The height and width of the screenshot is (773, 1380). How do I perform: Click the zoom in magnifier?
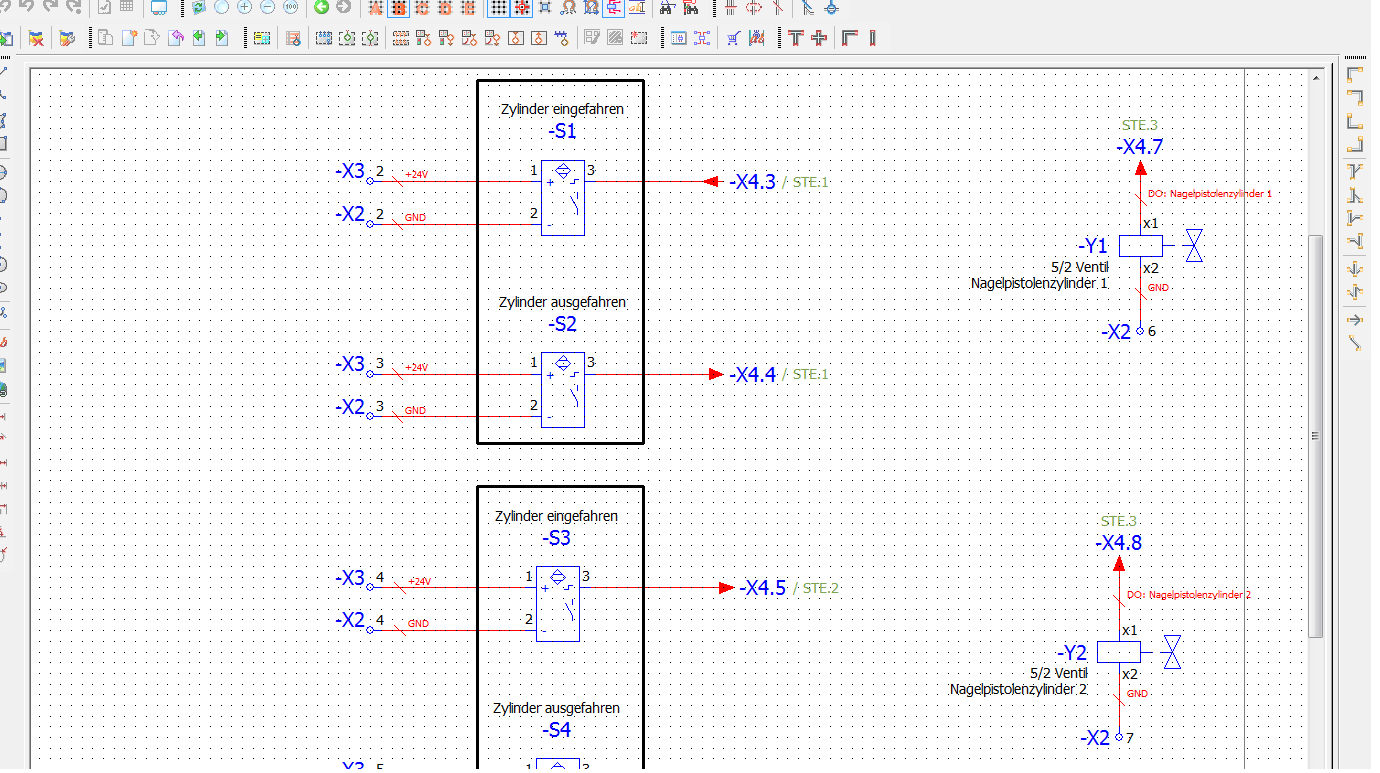point(244,7)
